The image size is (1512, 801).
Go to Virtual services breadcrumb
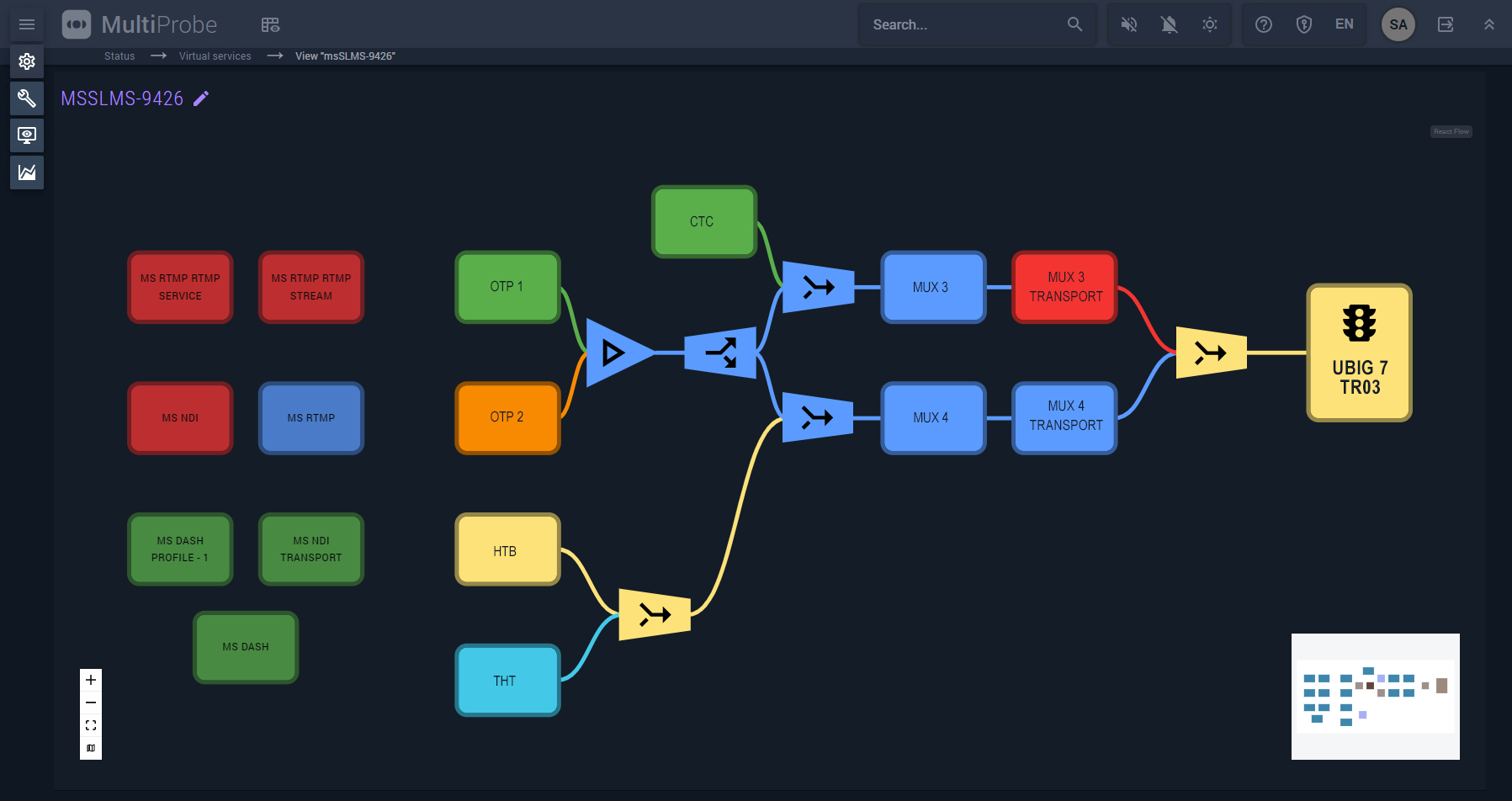(x=215, y=56)
